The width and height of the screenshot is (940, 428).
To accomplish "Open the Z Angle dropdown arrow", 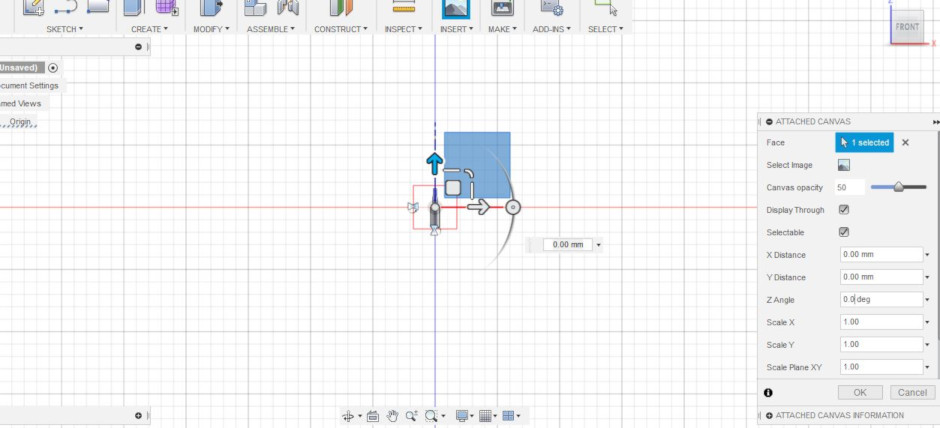I will (927, 300).
